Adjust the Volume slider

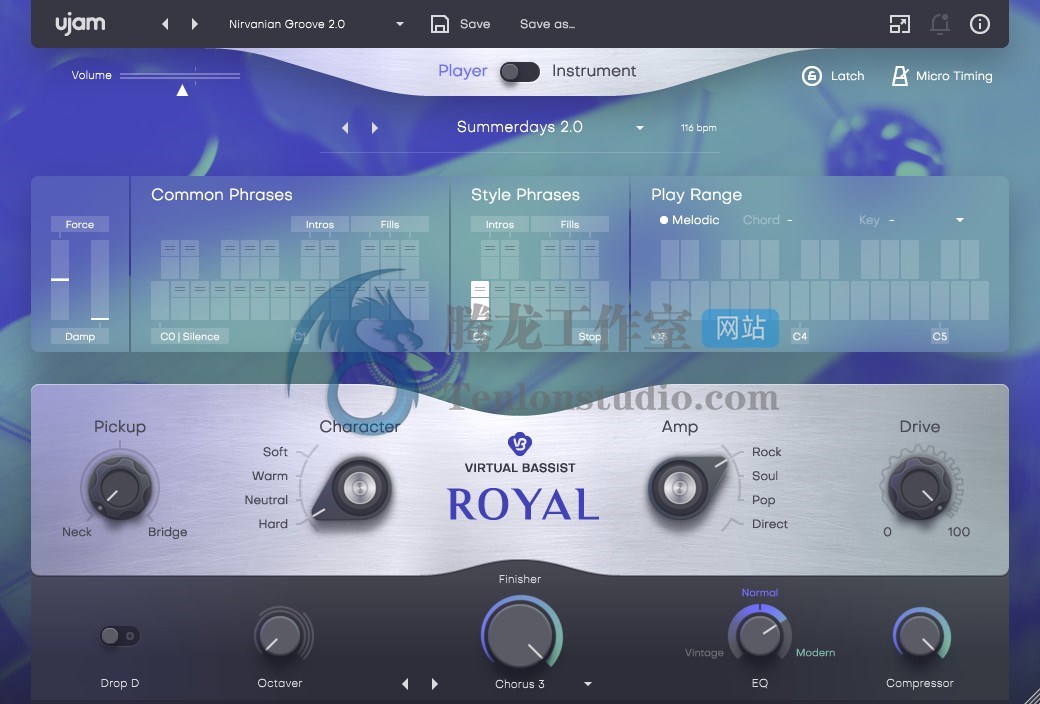point(180,77)
